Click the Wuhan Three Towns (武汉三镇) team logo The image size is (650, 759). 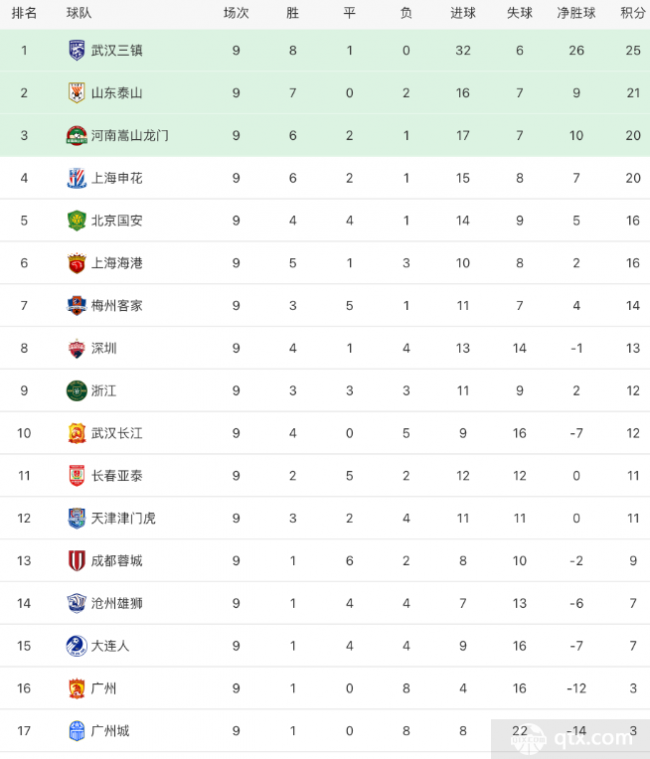pyautogui.click(x=76, y=50)
